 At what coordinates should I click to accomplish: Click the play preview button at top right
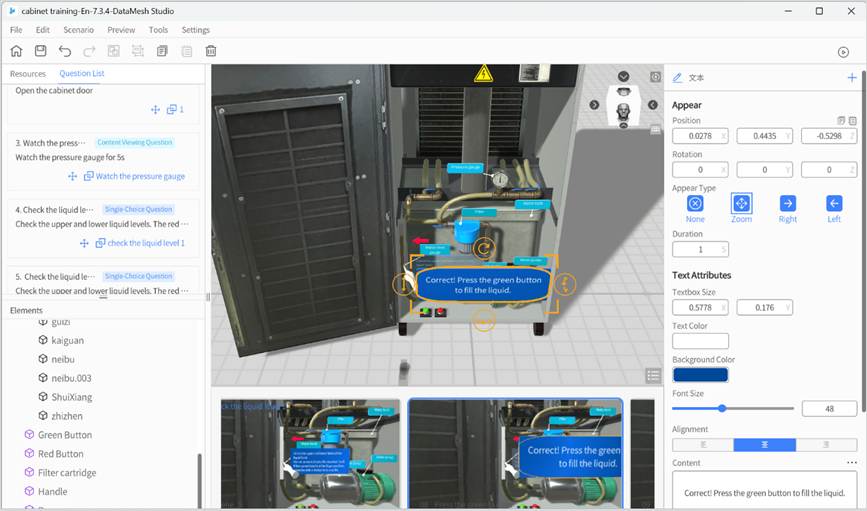843,52
